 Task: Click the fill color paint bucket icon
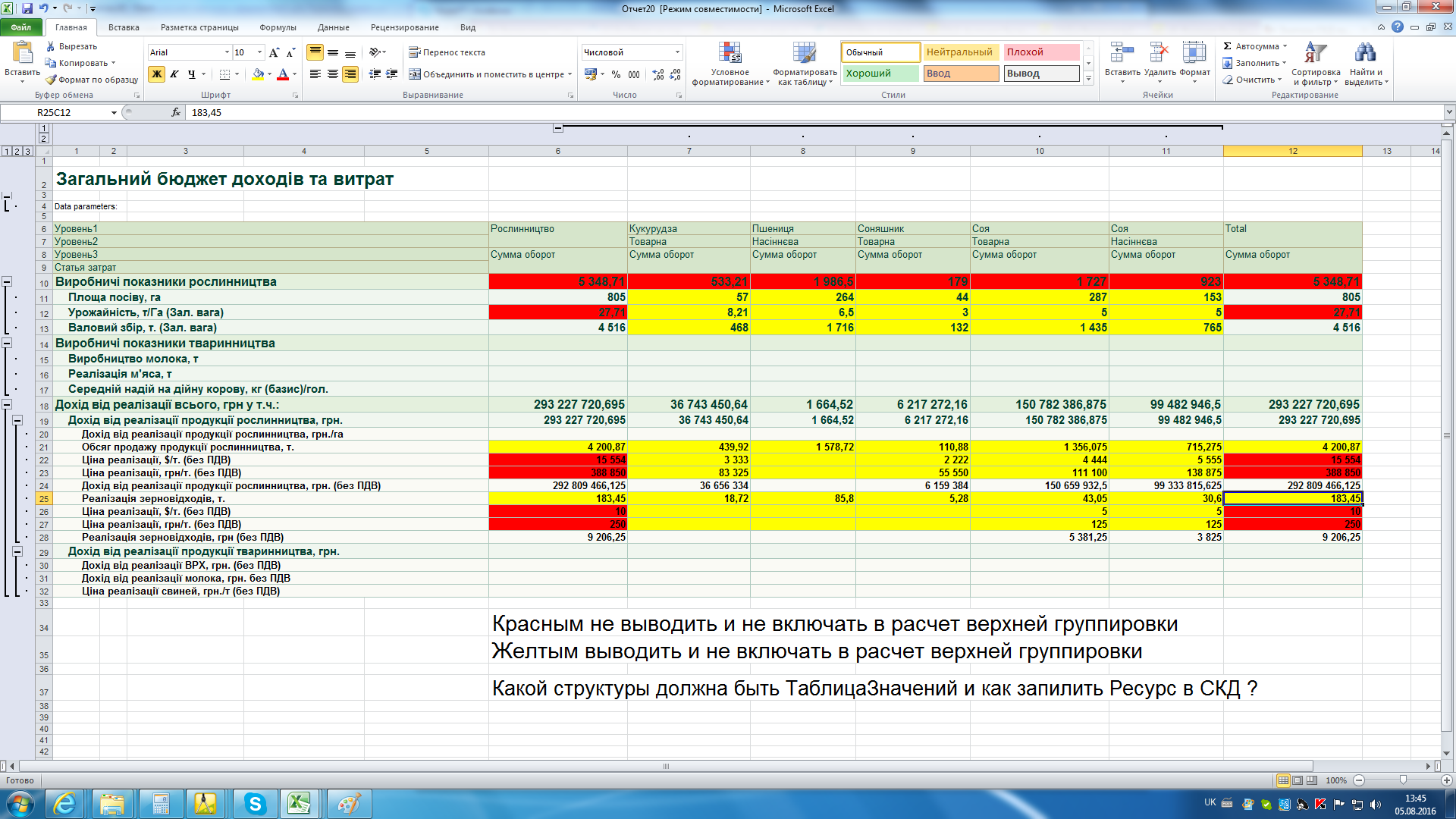pos(258,74)
